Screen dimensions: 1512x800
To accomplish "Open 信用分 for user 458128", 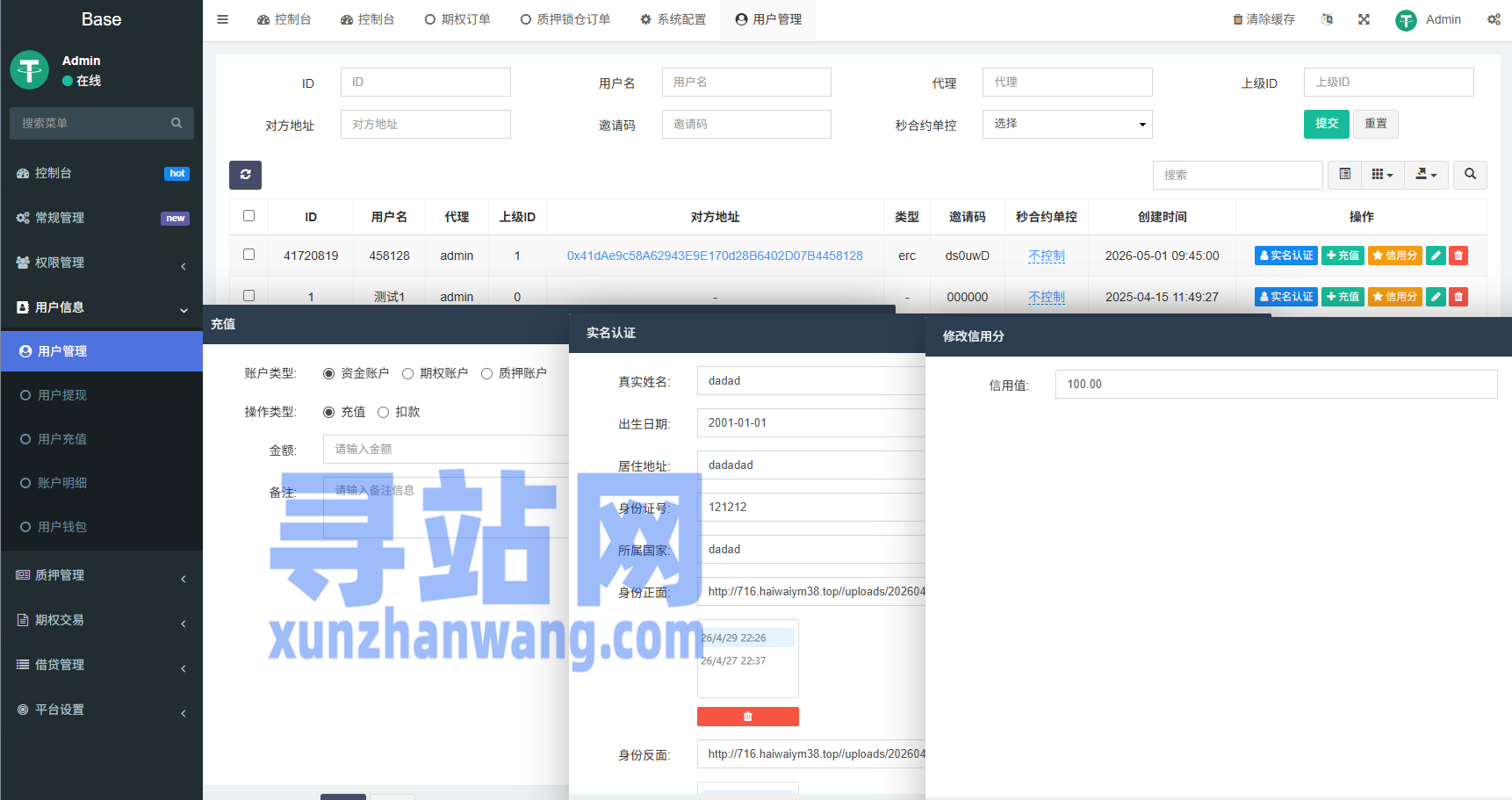I will click(x=1395, y=256).
